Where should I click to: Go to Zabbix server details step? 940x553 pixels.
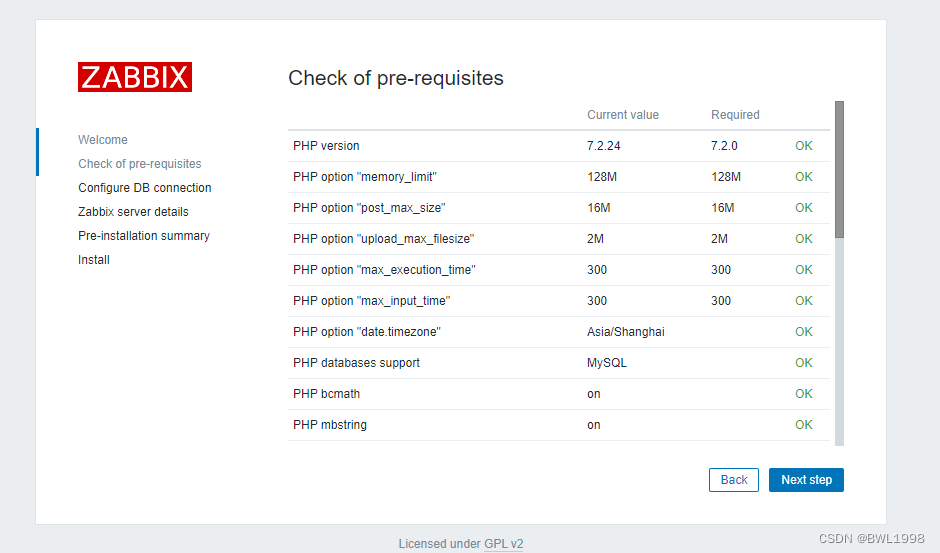coord(133,212)
